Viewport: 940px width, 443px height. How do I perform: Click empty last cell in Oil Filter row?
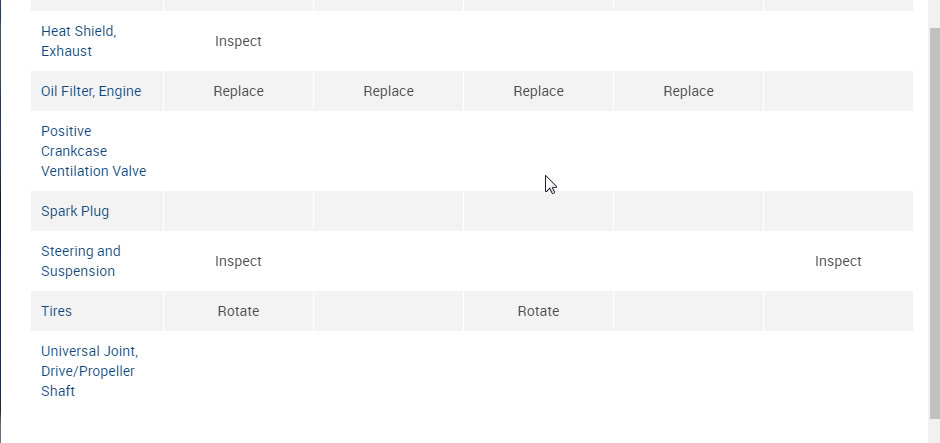point(838,91)
